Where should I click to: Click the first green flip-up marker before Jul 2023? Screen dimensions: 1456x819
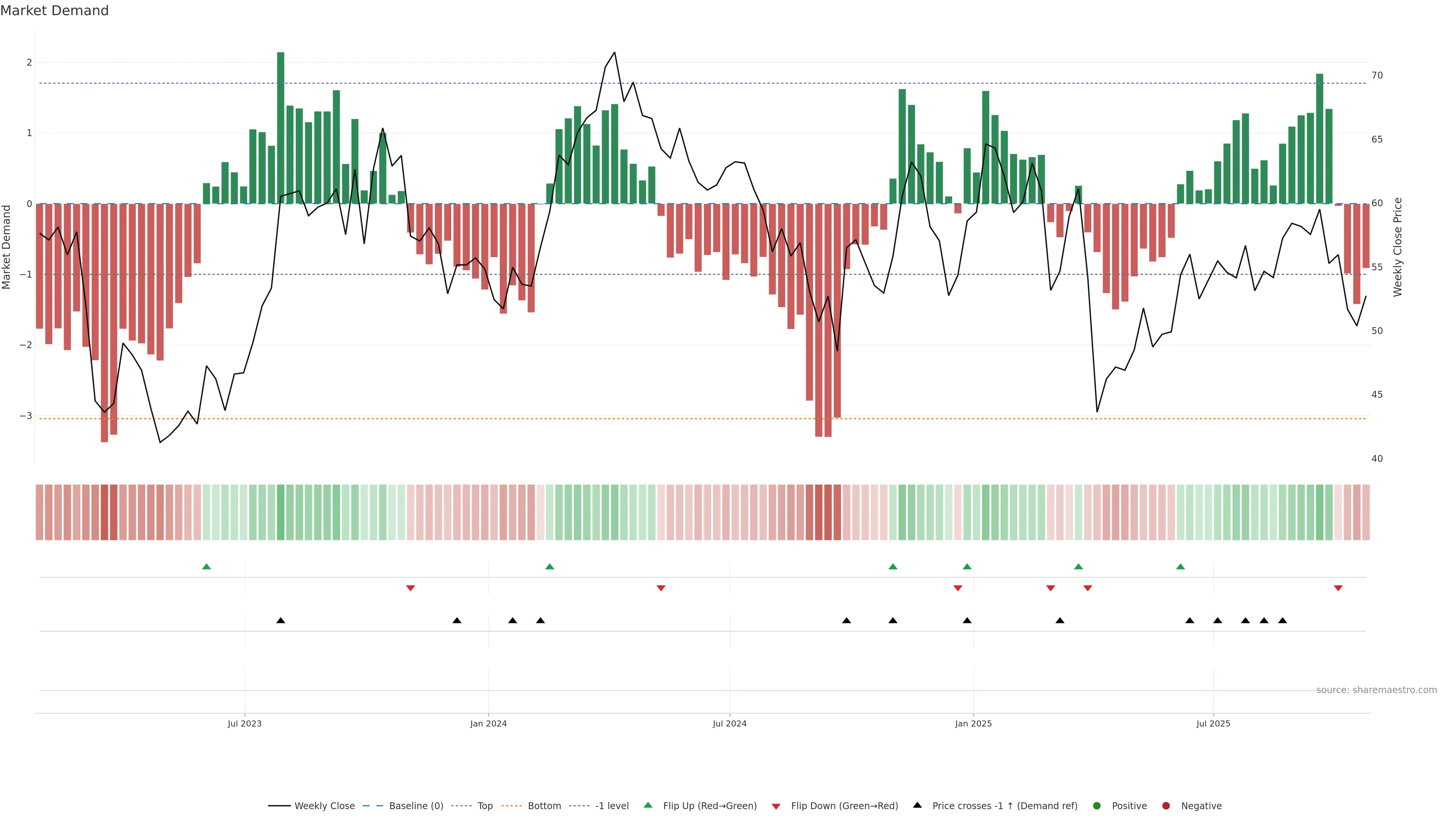(x=206, y=566)
